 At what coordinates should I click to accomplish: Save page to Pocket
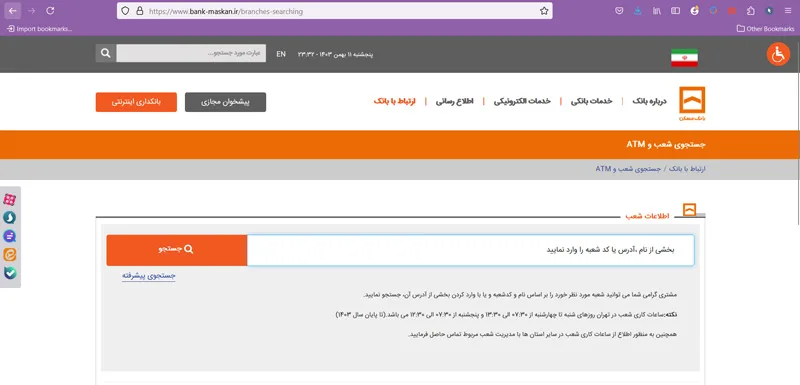coord(619,11)
